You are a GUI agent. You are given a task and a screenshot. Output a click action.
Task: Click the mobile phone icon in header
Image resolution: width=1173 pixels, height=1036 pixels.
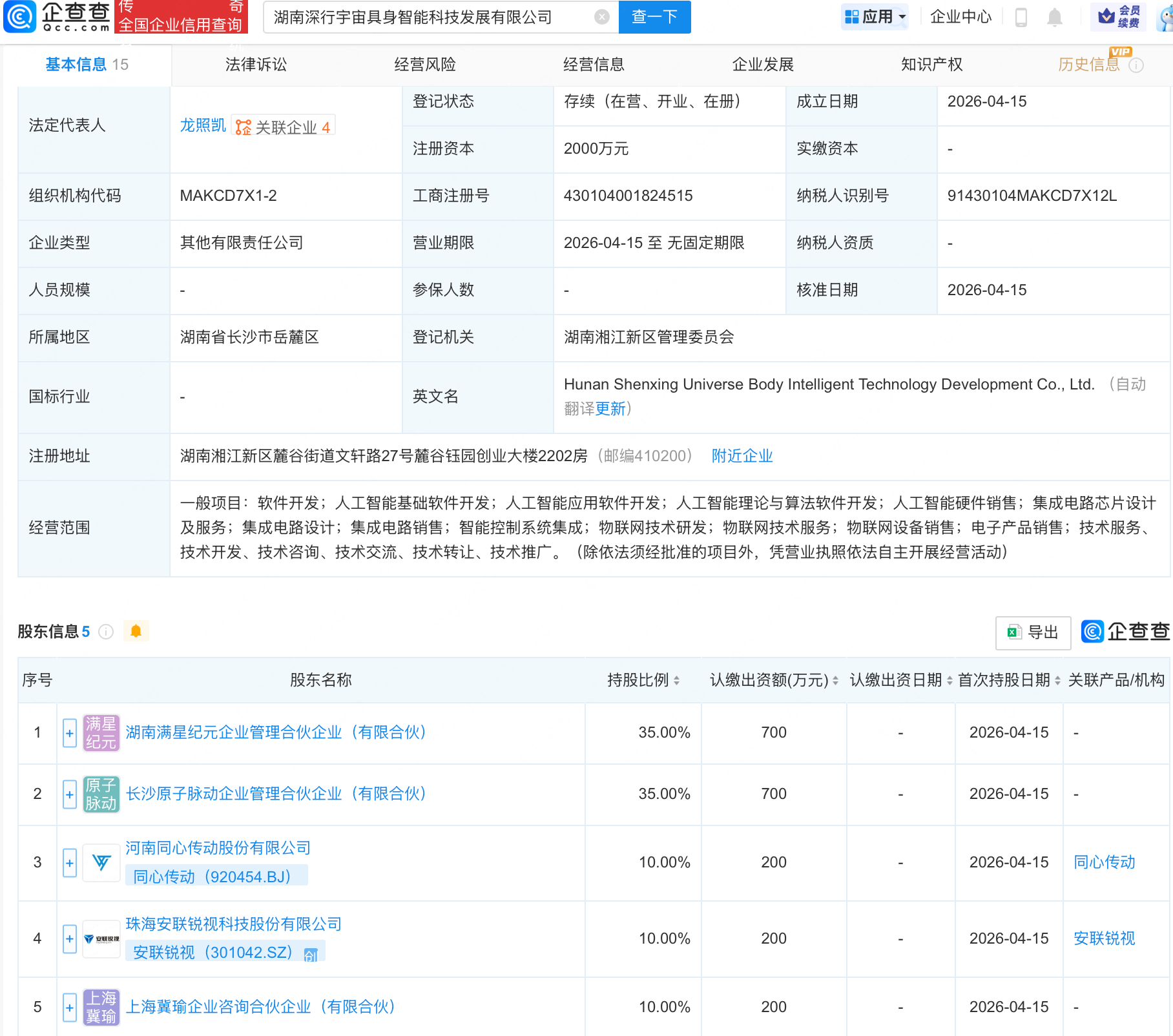[x=1021, y=17]
